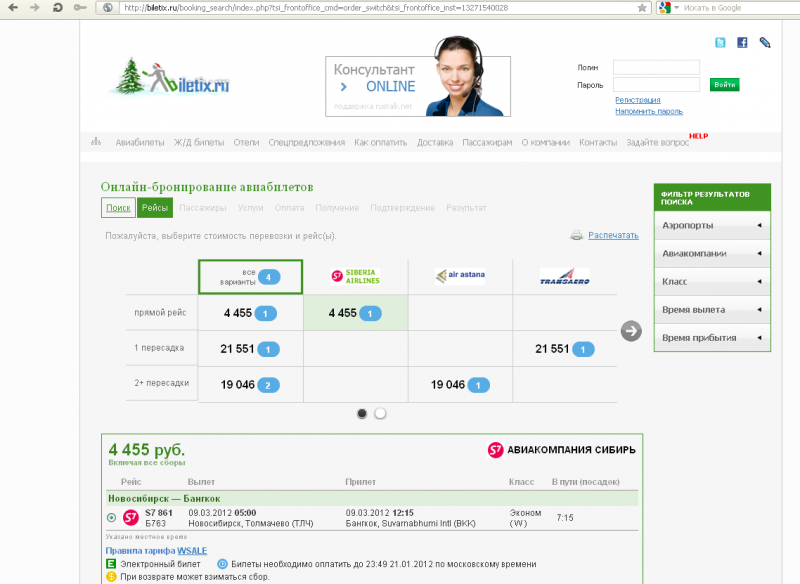The width and height of the screenshot is (800, 584).
Task: Open the Twitter icon link
Action: pyautogui.click(x=720, y=43)
